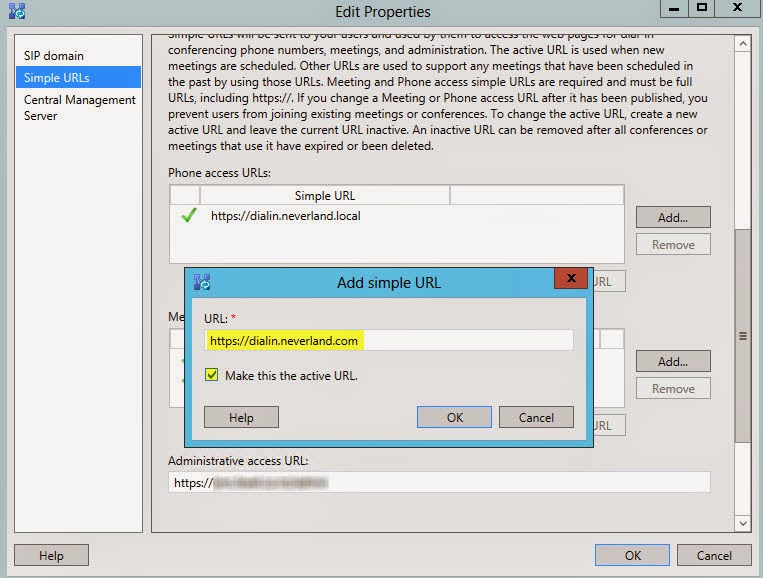The width and height of the screenshot is (763, 578).
Task: Close the Add simple URL dialog
Action: pyautogui.click(x=571, y=280)
